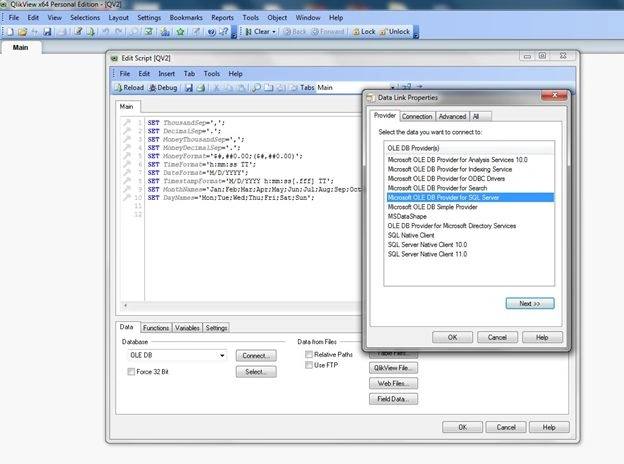Click the Debug script icon
The image size is (624, 464).
coord(152,88)
